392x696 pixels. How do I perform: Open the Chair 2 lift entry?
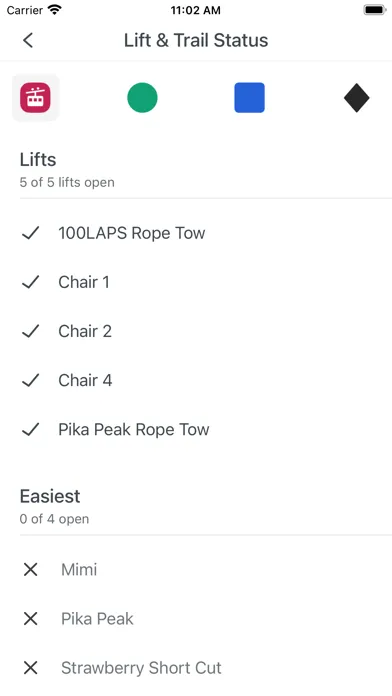[x=196, y=332]
